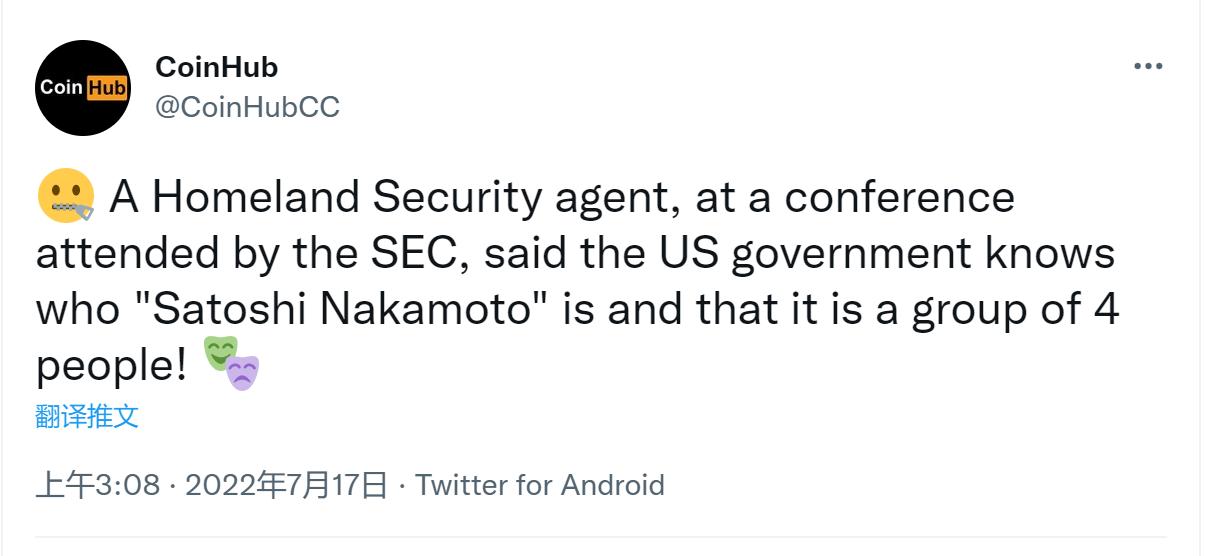
Task: Click the green comedy mask emoji
Action: pos(220,352)
